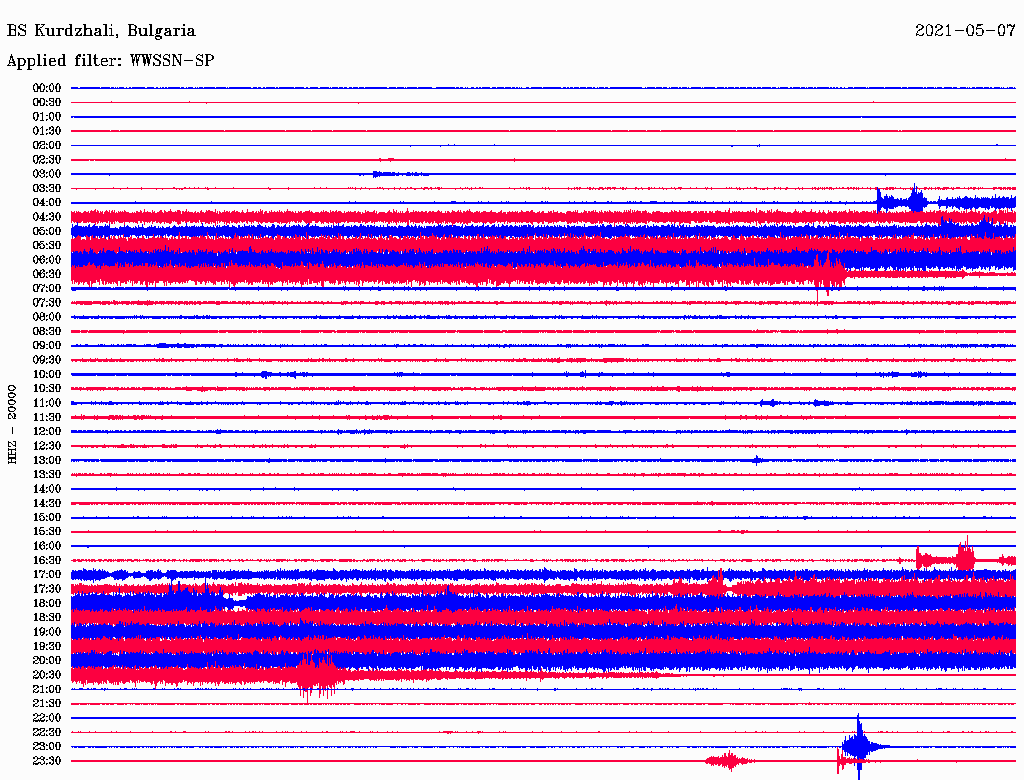Click the '21:00' time label
The height and width of the screenshot is (780, 1024).
pyautogui.click(x=47, y=689)
